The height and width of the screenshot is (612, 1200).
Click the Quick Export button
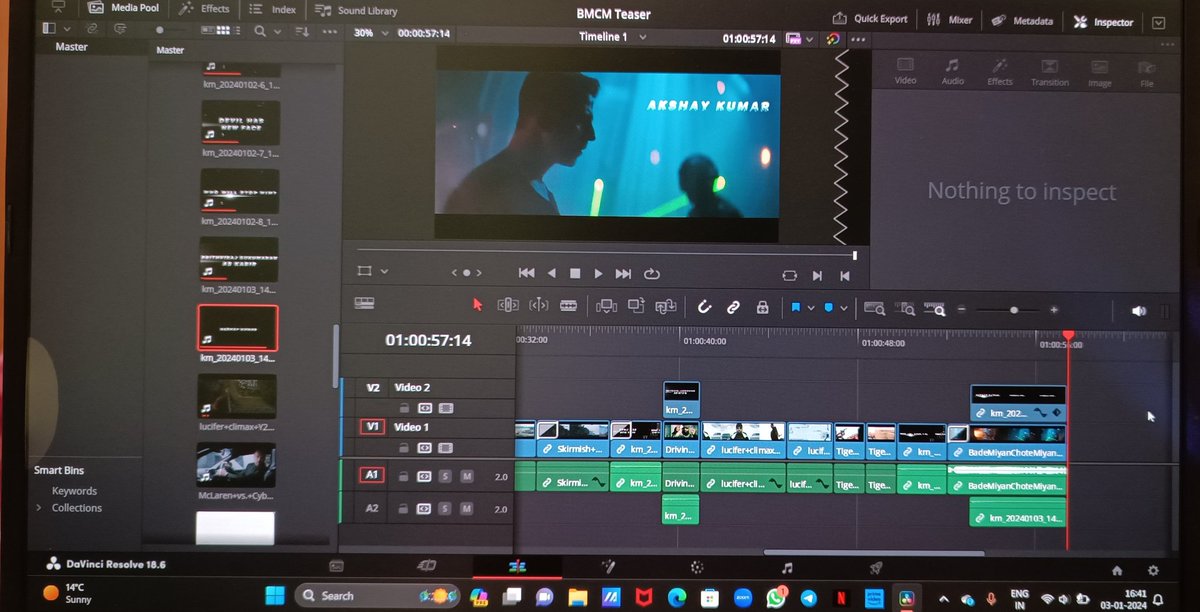pos(870,18)
